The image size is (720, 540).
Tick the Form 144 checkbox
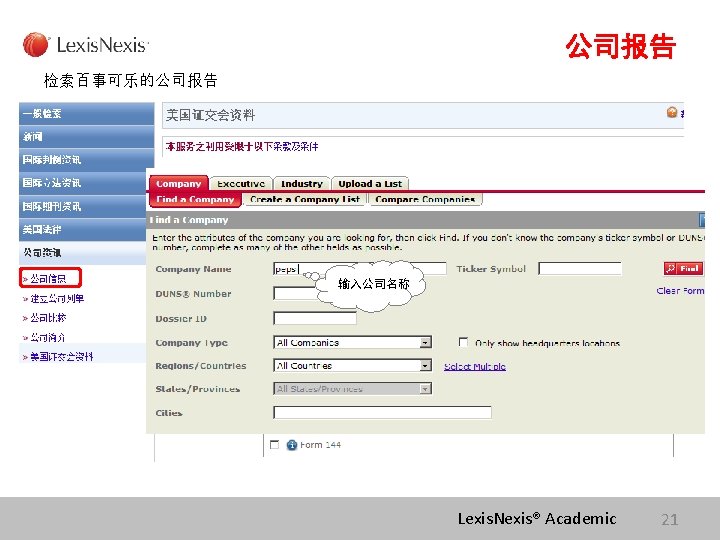click(275, 444)
